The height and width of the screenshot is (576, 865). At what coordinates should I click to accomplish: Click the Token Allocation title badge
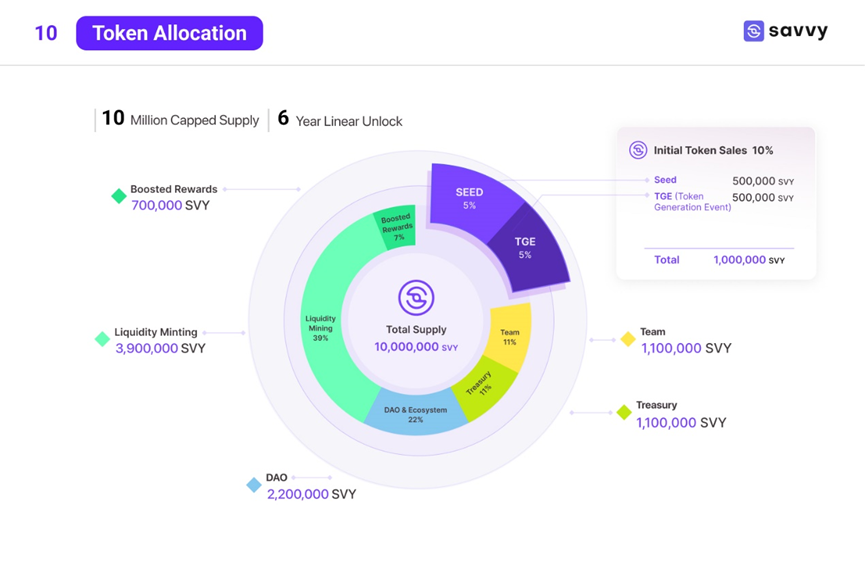tap(169, 33)
